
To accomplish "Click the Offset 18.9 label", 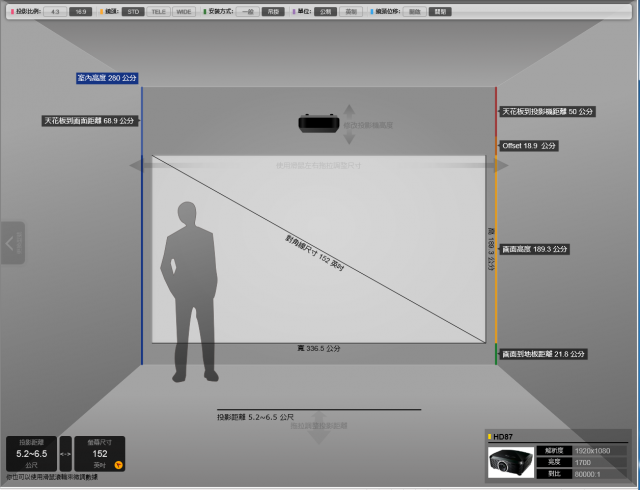I will (x=529, y=146).
